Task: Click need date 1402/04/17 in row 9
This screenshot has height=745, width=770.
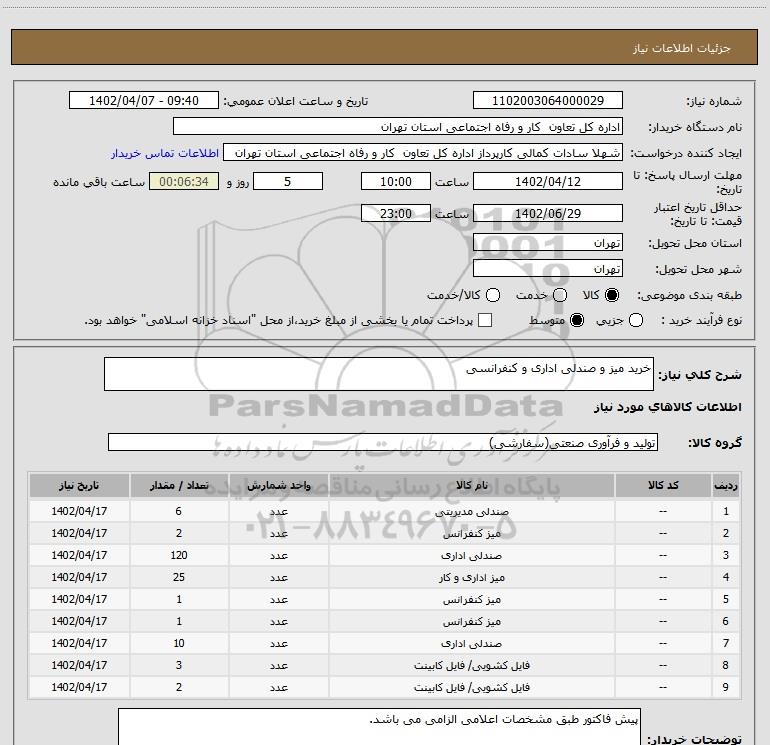Action: coord(79,687)
